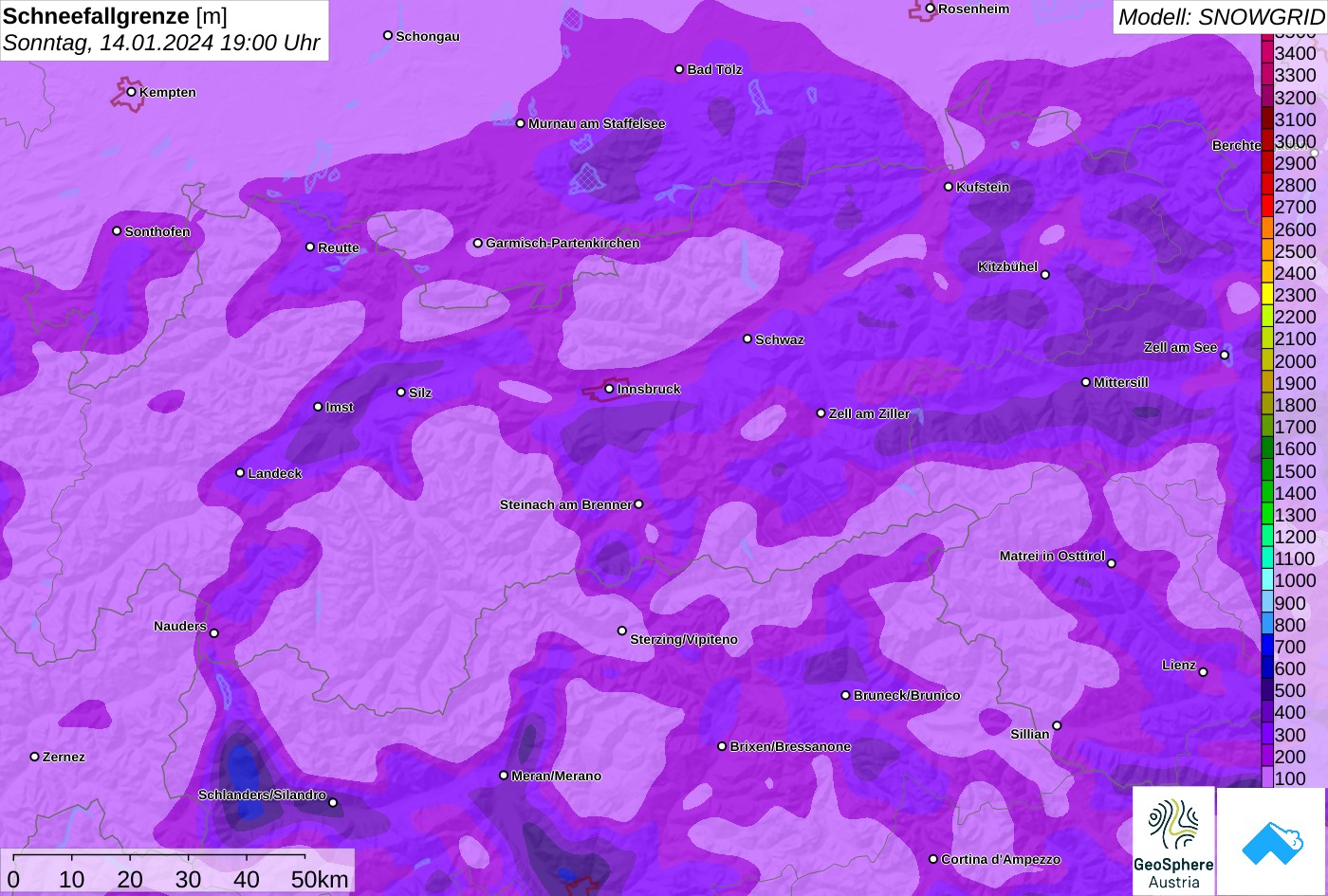Image resolution: width=1328 pixels, height=896 pixels.
Task: Click the 700 m blue legend swatch
Action: click(x=1267, y=646)
